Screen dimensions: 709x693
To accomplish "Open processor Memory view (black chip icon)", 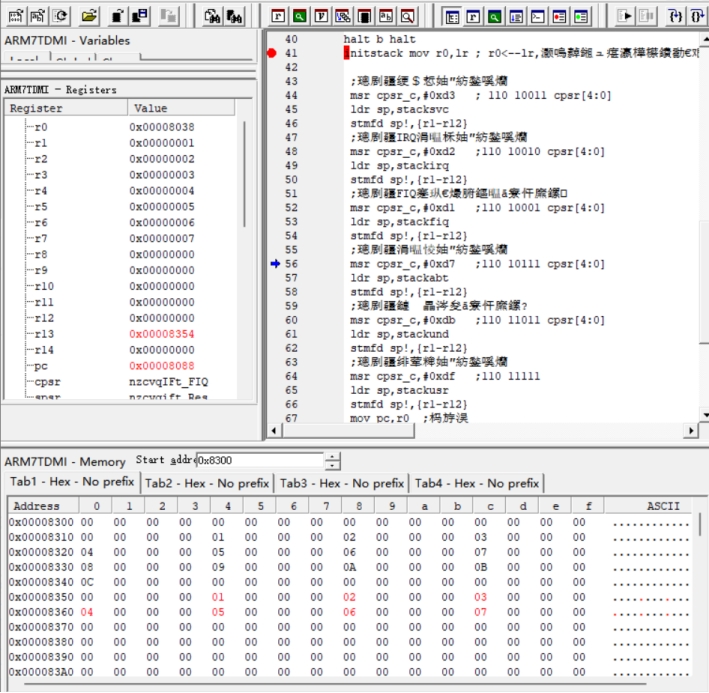I will pyautogui.click(x=364, y=17).
